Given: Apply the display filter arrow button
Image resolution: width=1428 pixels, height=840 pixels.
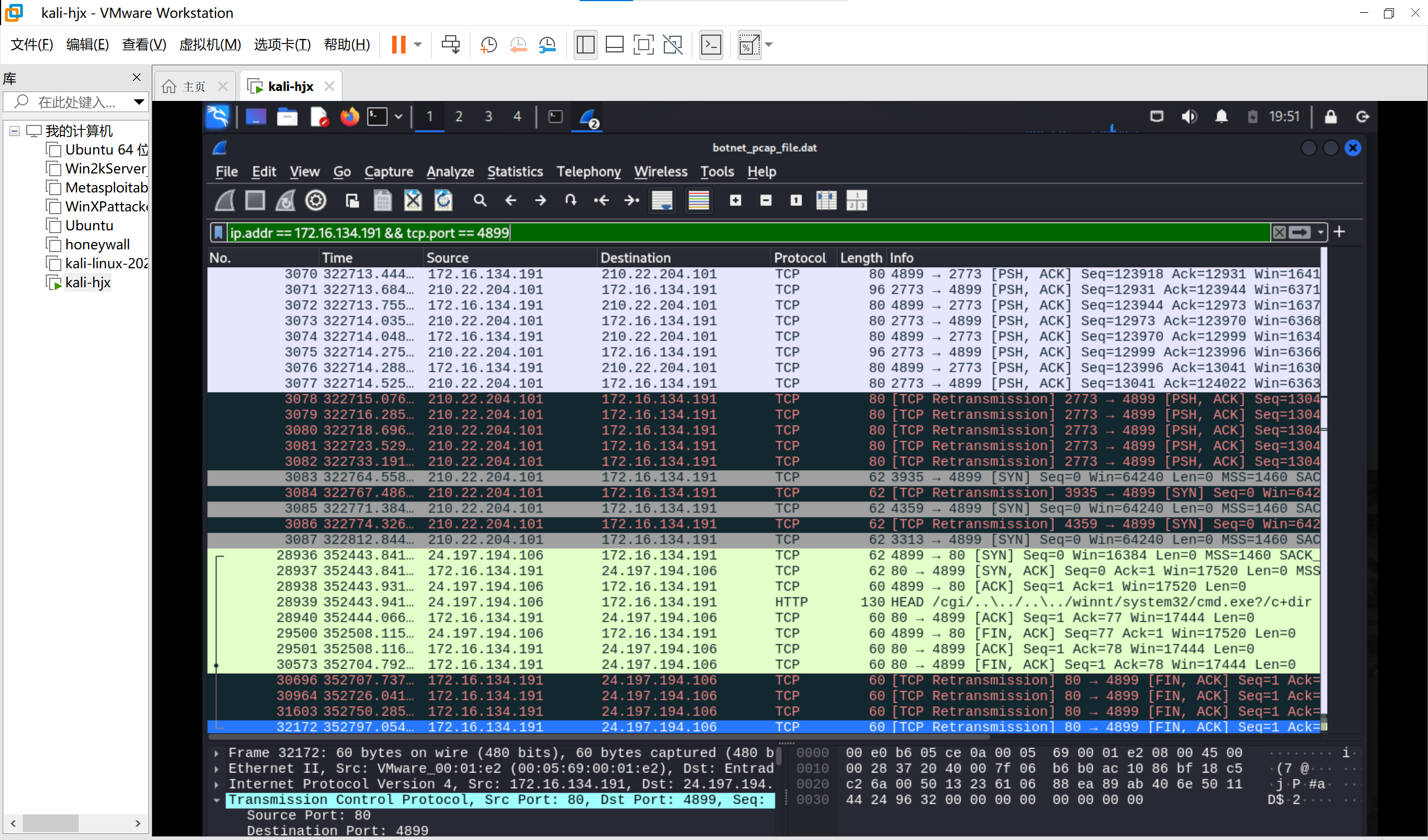Looking at the screenshot, I should point(1300,233).
